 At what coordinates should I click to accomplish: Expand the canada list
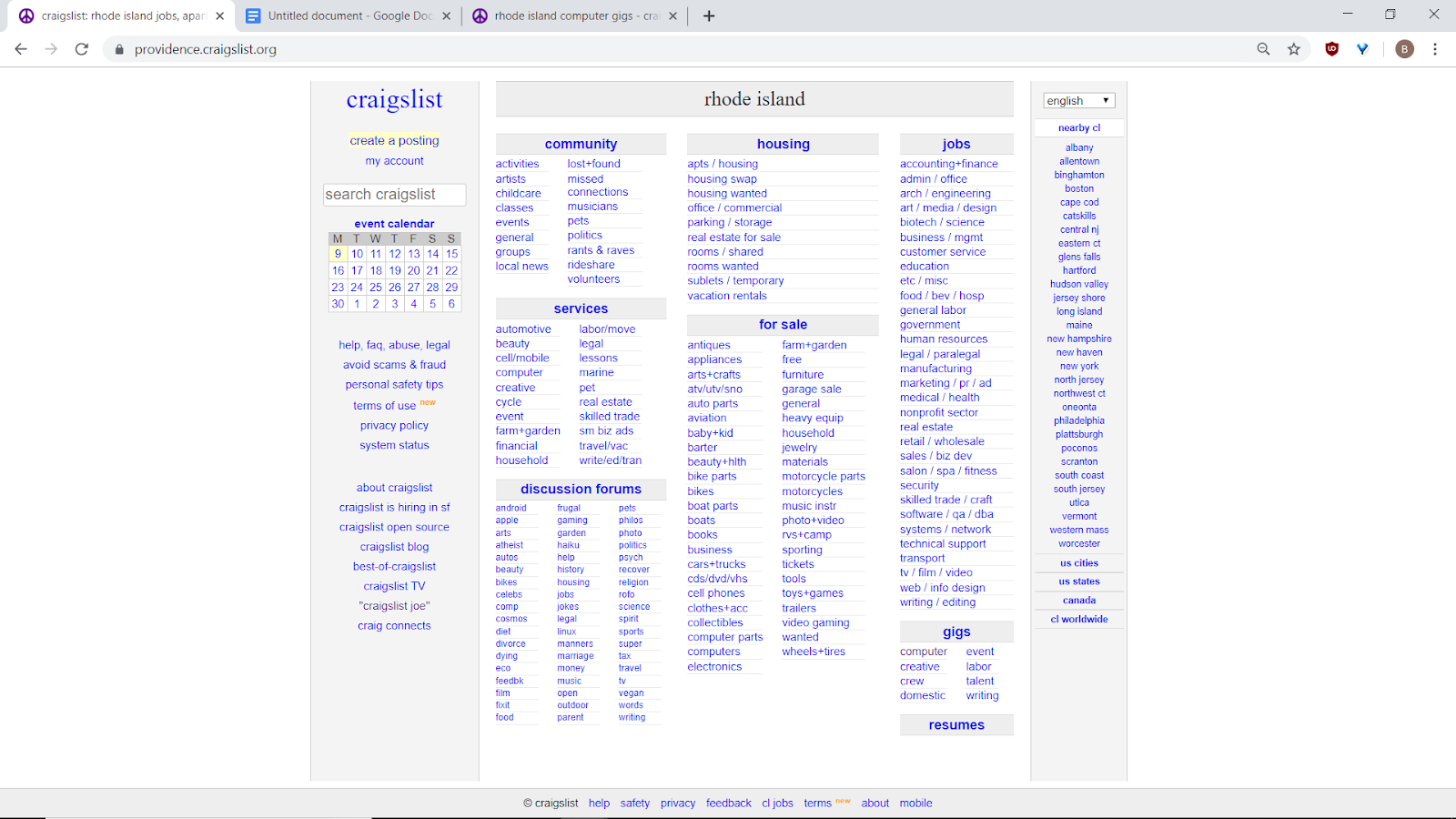[x=1079, y=601]
